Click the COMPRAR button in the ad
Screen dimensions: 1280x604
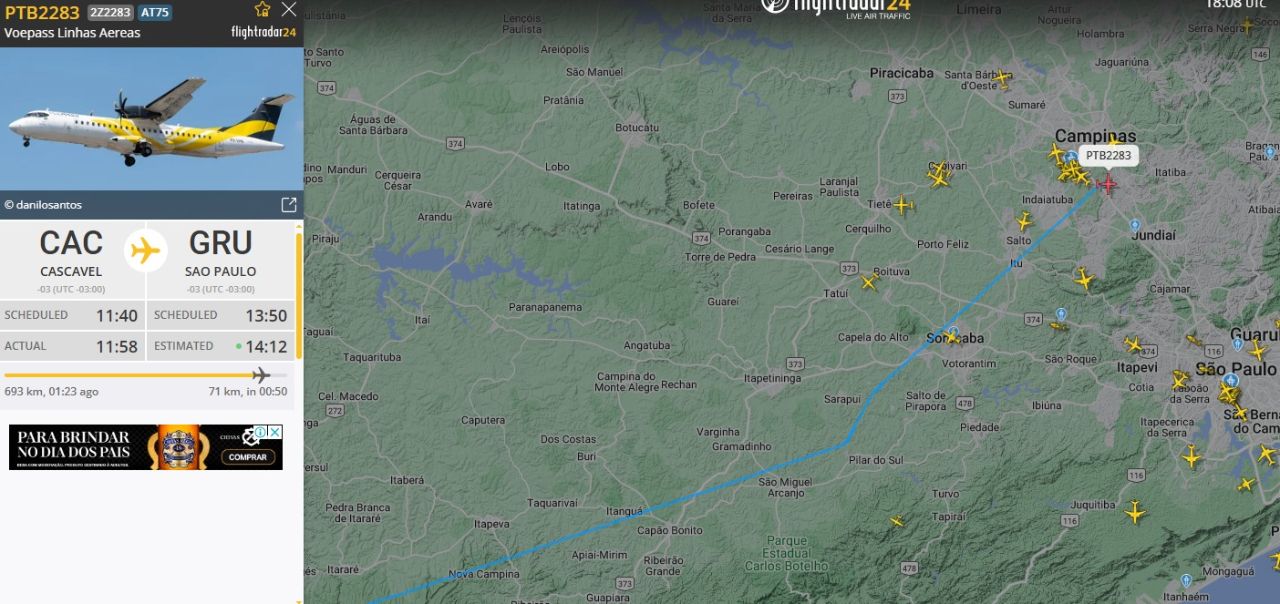coord(247,457)
